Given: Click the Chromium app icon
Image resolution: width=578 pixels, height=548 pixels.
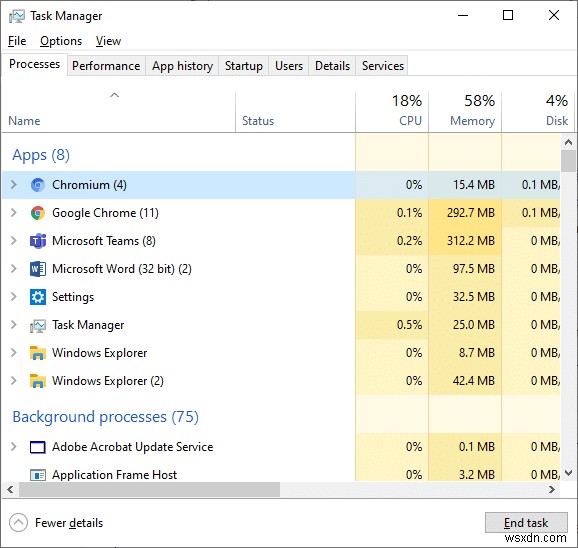Looking at the screenshot, I should pos(38,185).
